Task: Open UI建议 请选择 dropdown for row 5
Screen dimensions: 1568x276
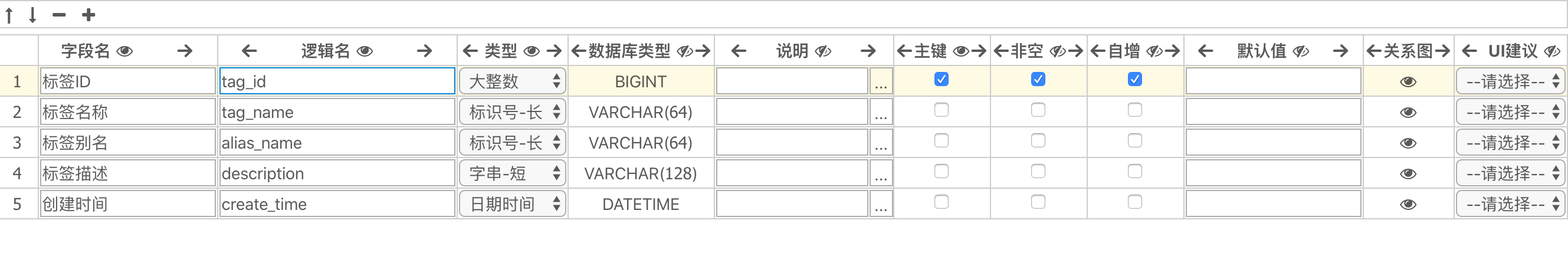Action: pyautogui.click(x=1510, y=204)
